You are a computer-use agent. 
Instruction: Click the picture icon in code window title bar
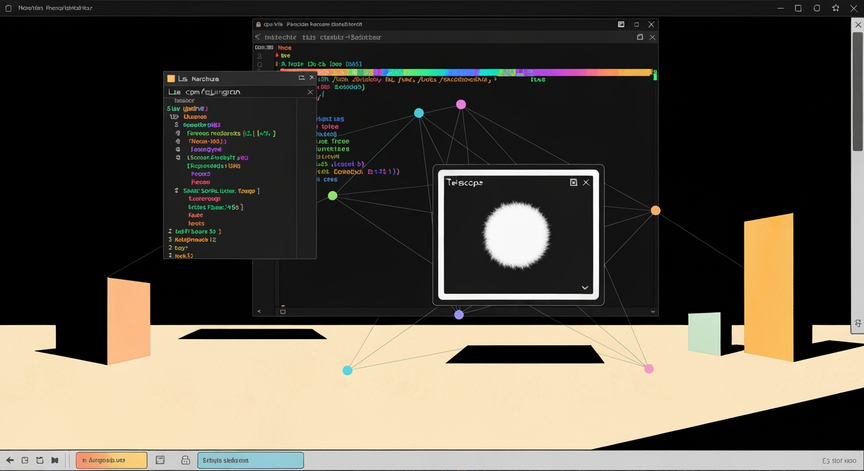pyautogui.click(x=621, y=24)
